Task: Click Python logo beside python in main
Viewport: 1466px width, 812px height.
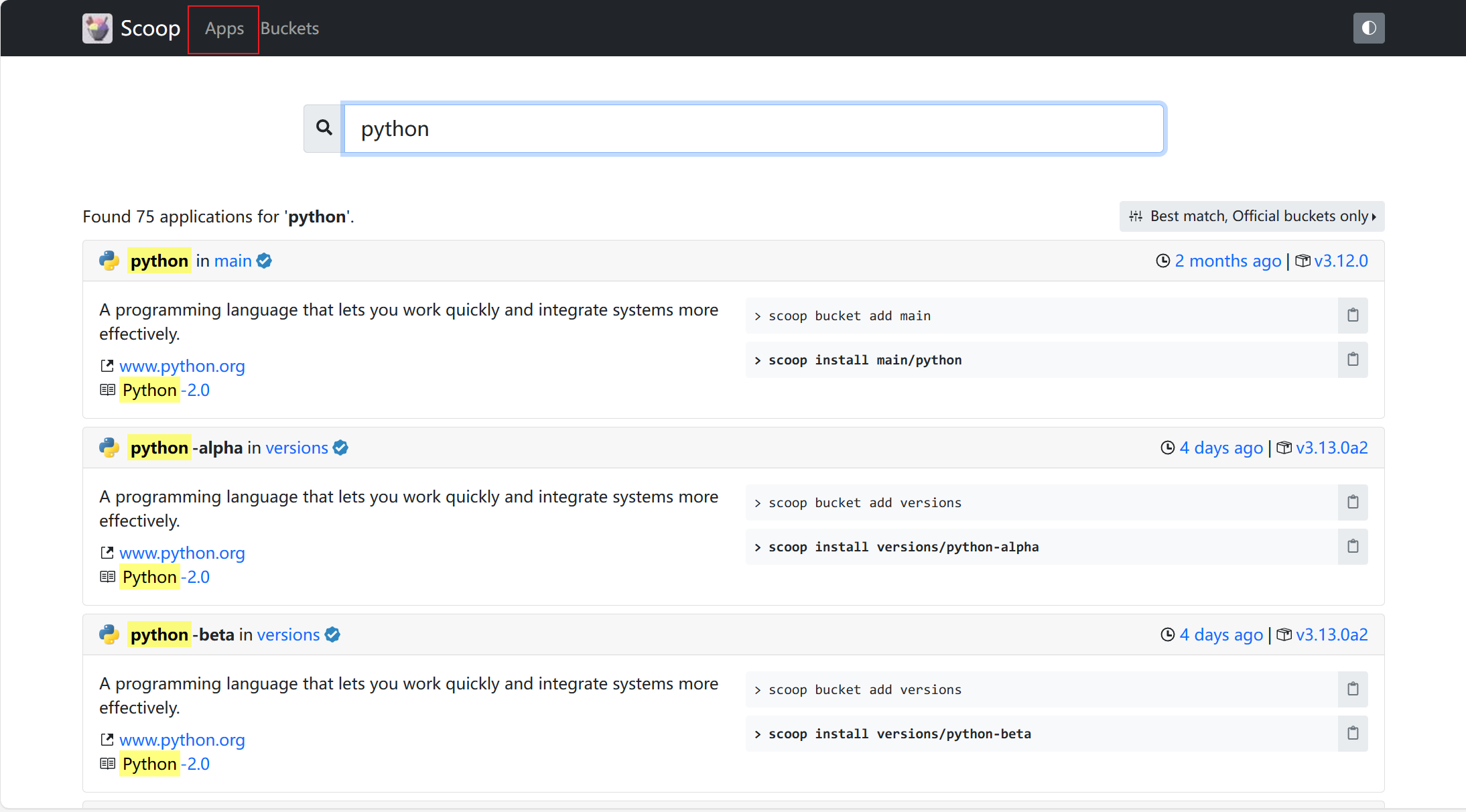Action: click(109, 261)
